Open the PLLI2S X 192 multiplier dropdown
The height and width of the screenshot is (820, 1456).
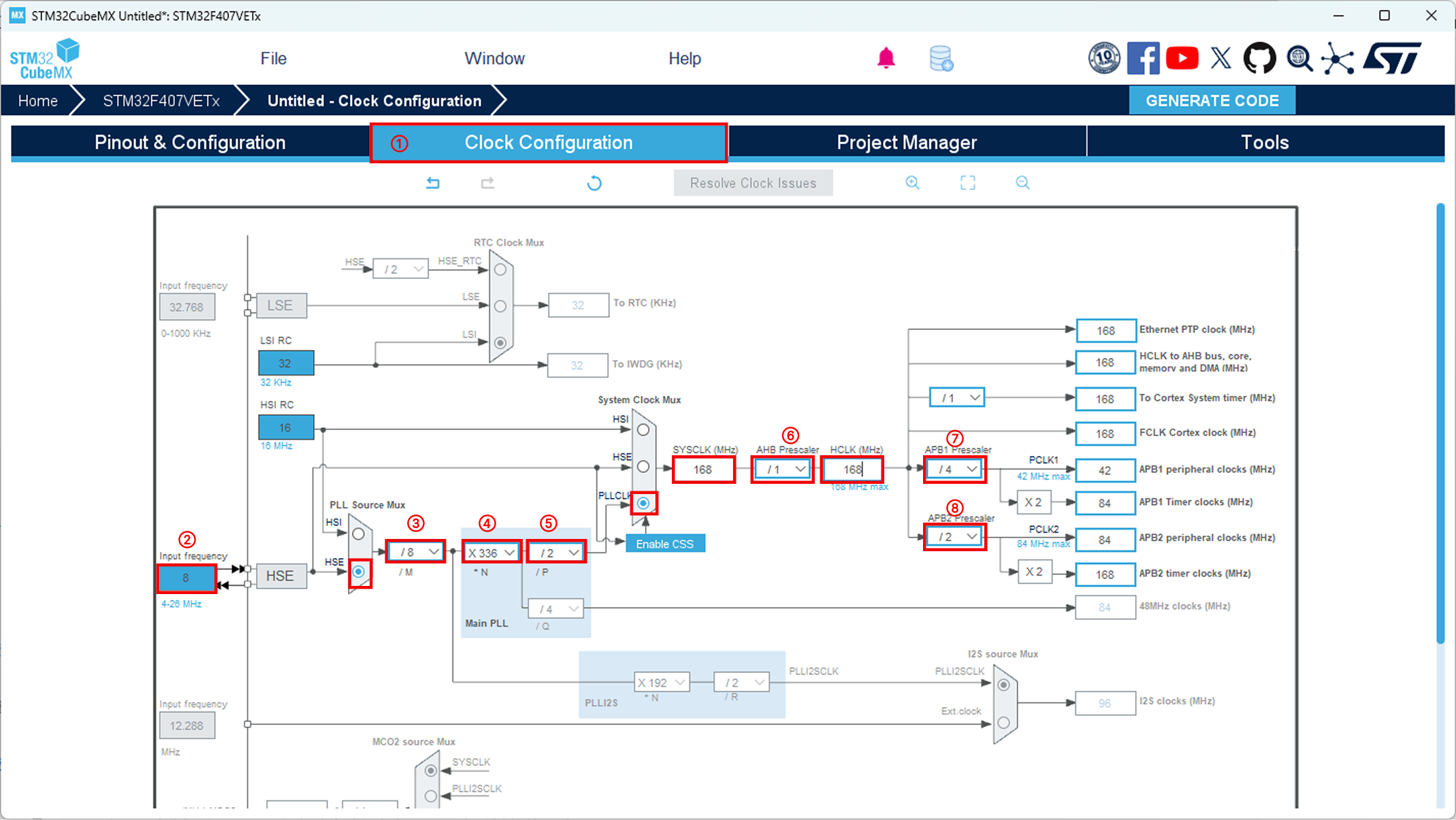tap(662, 682)
